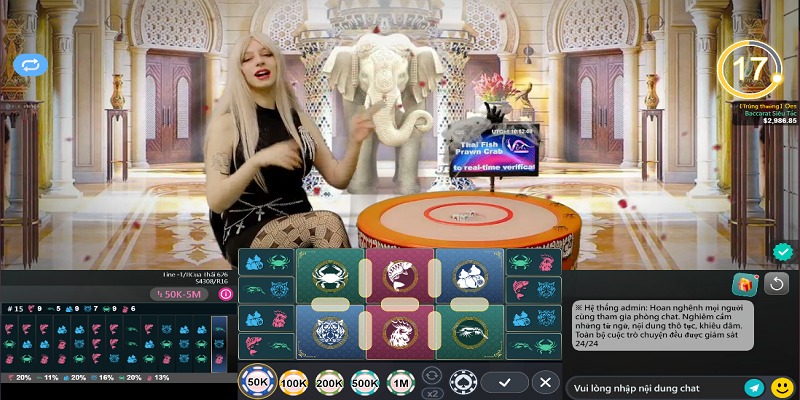Toggle the teal verified checkmark badge
This screenshot has width=800, height=400.
pos(783,251)
